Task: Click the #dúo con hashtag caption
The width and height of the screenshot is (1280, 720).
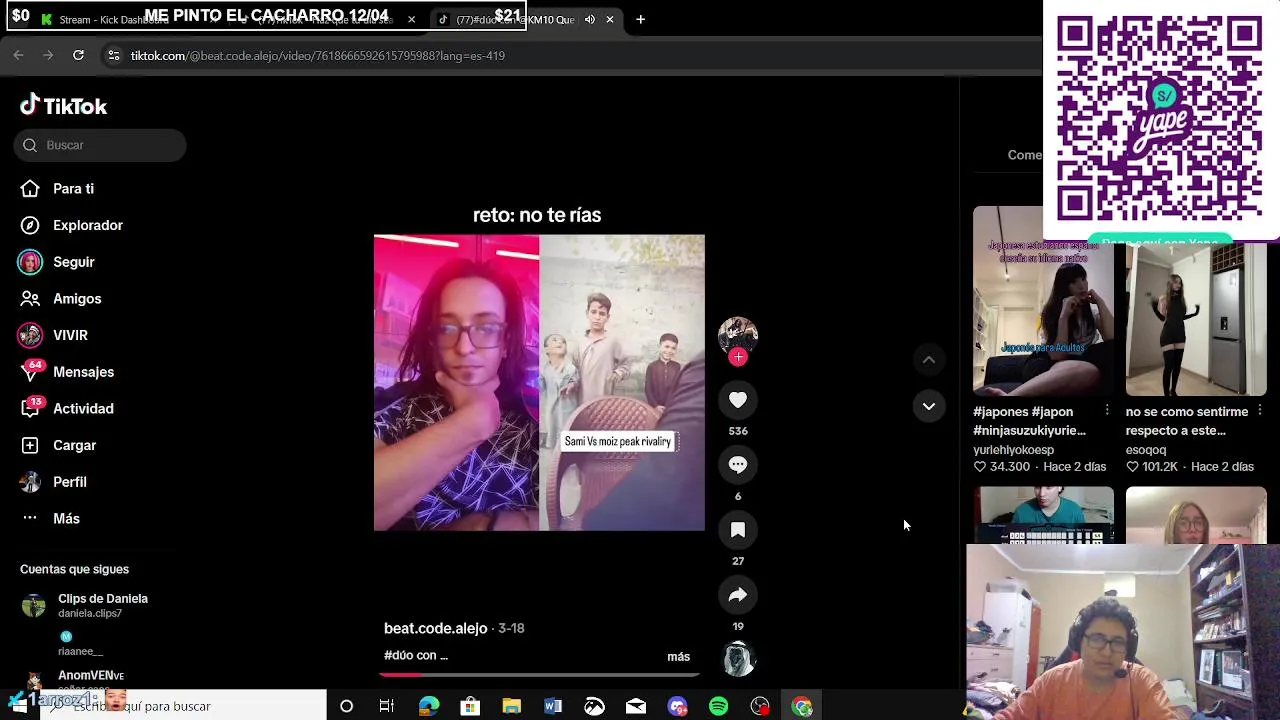Action: (x=416, y=655)
